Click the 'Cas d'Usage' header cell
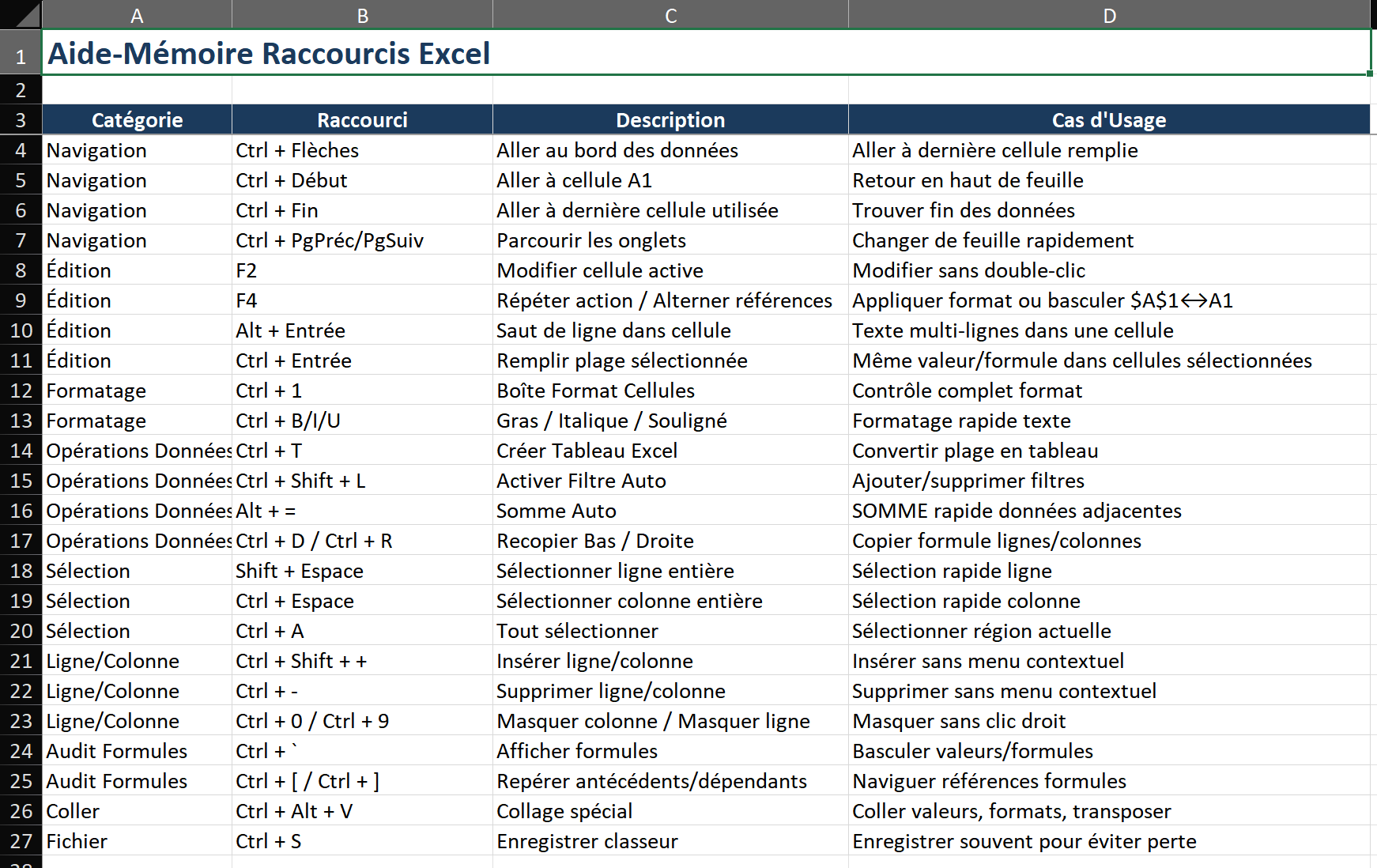1377x868 pixels. tap(1109, 120)
